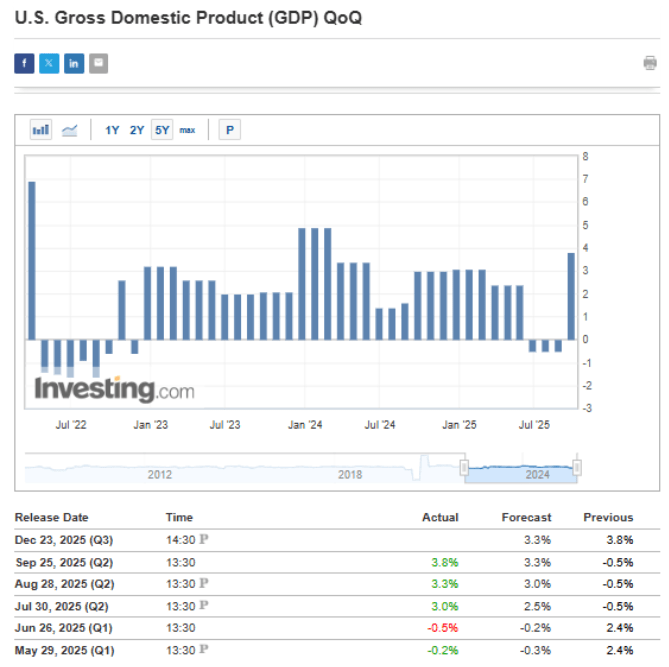The height and width of the screenshot is (667, 669).
Task: Toggle the P button in chart toolbar
Action: 230,130
